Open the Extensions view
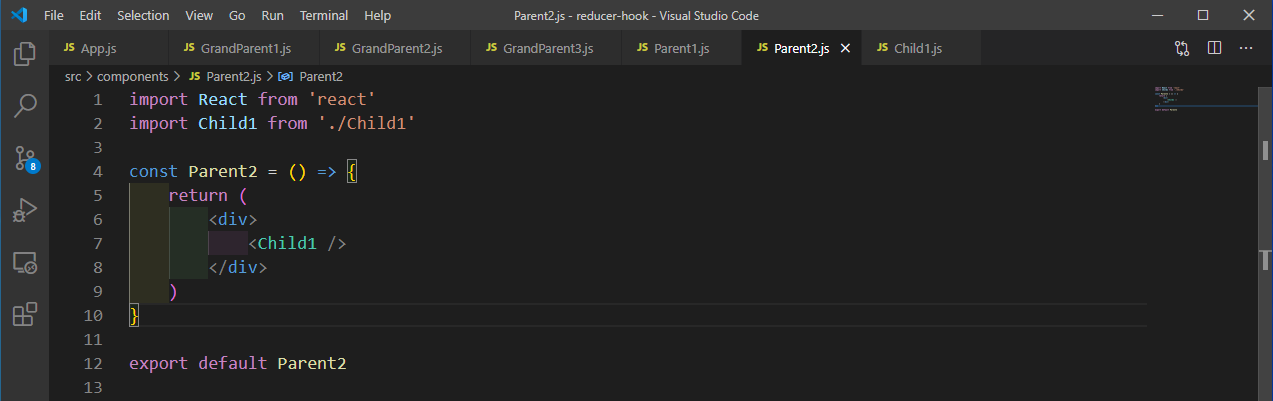This screenshot has width=1273, height=401. (24, 315)
